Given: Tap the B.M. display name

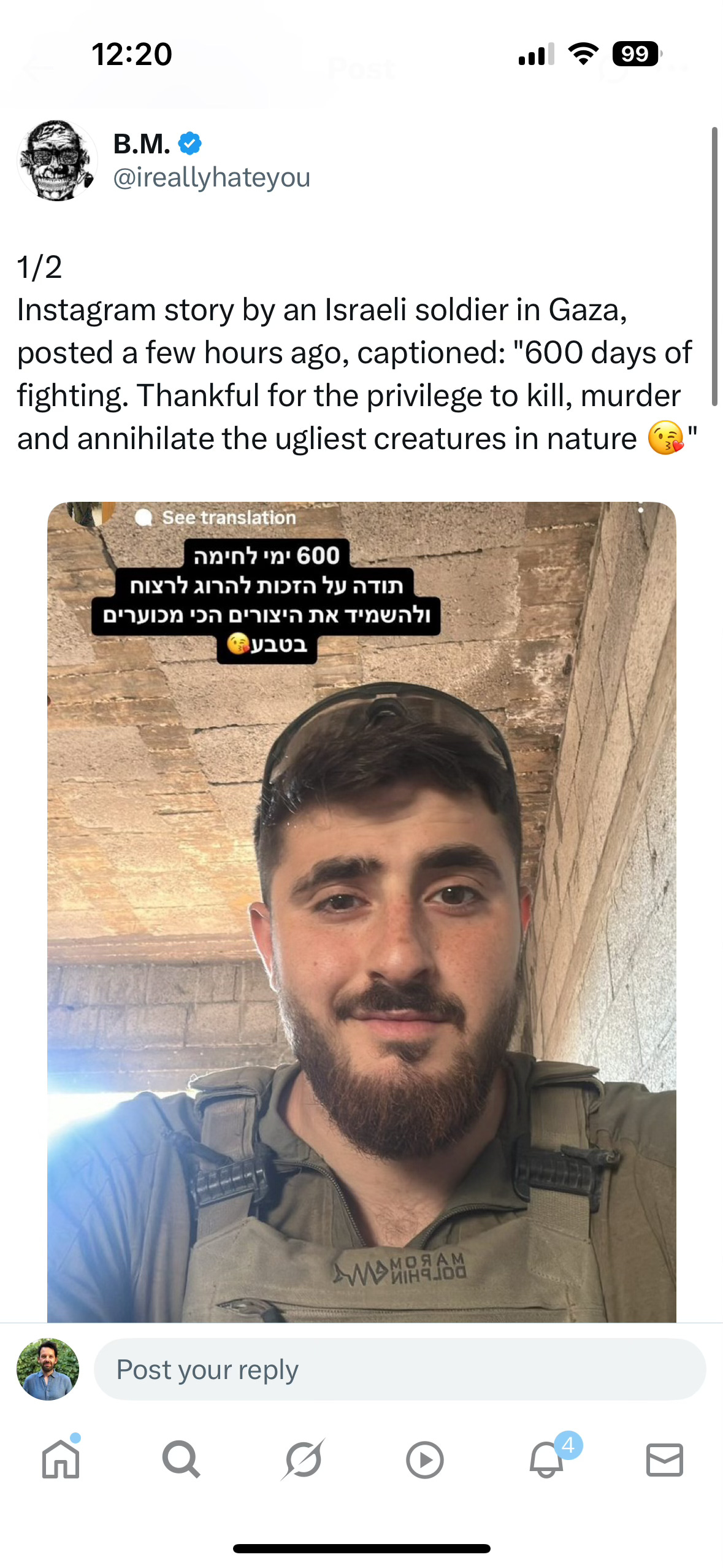Looking at the screenshot, I should click(142, 144).
